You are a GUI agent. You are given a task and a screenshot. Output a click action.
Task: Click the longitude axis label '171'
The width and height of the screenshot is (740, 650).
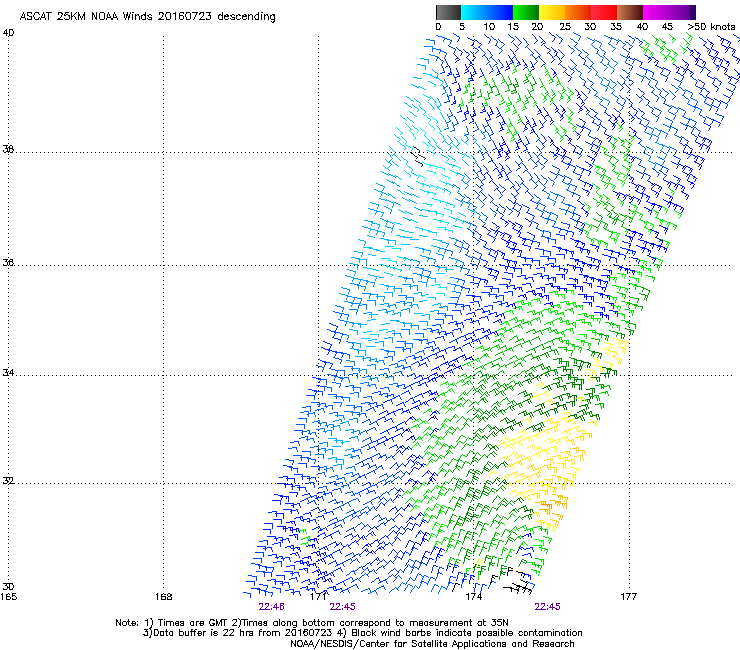tap(319, 597)
